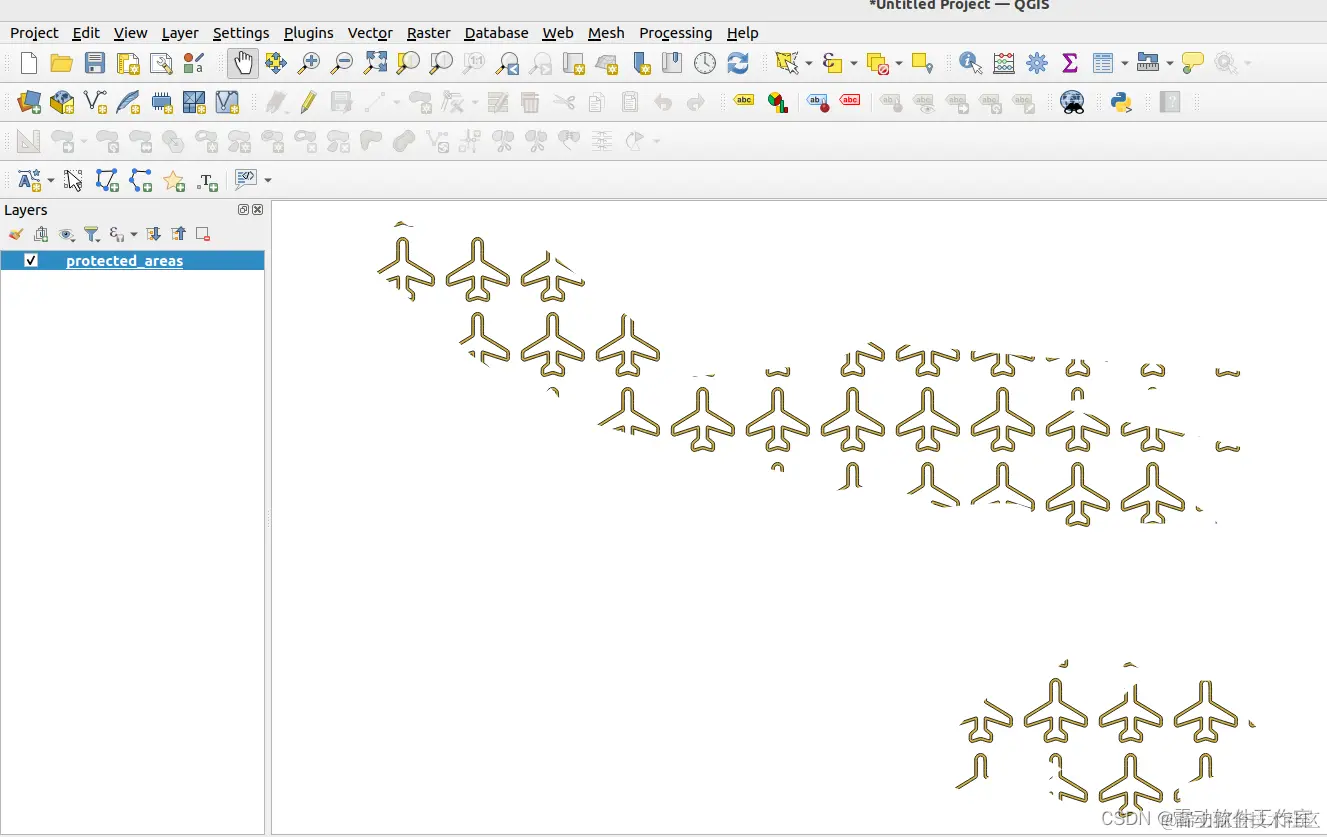Click the Refresh map icon
Screen dimensions: 1327x837
(x=738, y=64)
